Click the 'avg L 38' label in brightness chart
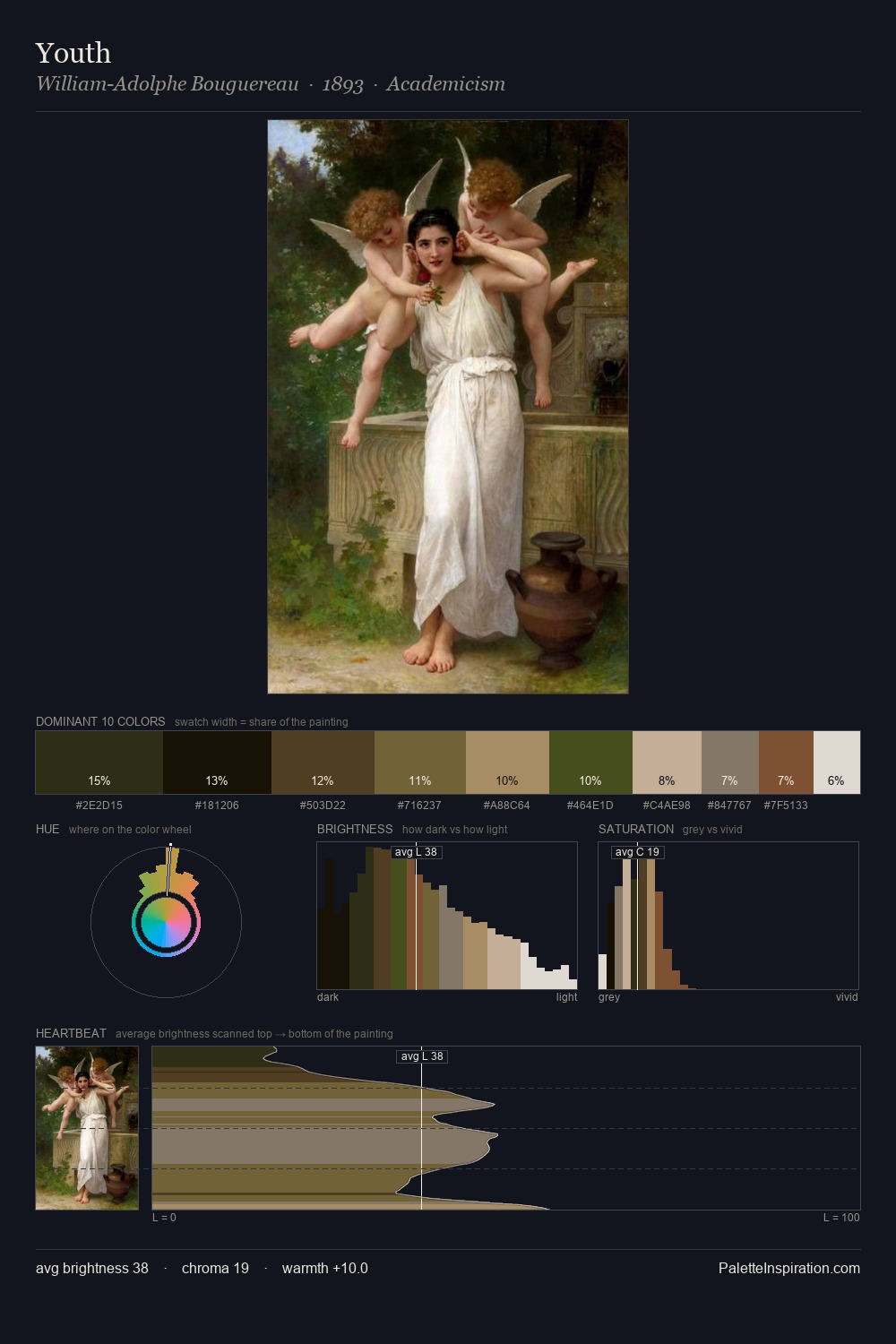Image resolution: width=896 pixels, height=1344 pixels. point(417,852)
